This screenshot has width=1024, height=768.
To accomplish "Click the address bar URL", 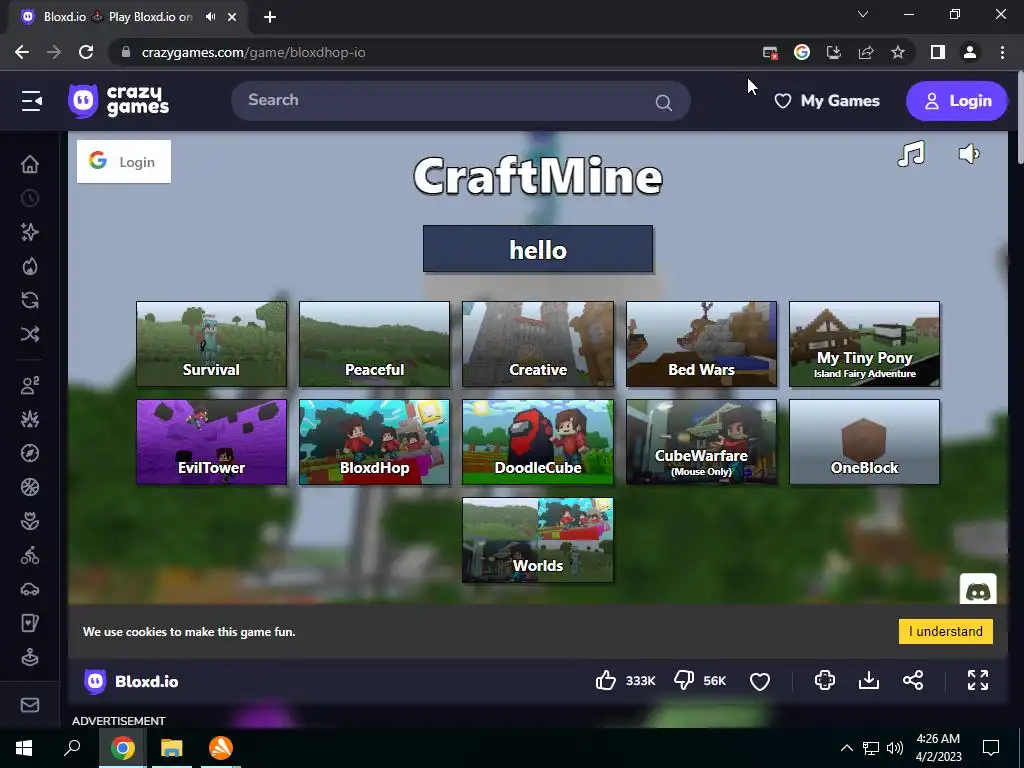I will click(x=253, y=52).
